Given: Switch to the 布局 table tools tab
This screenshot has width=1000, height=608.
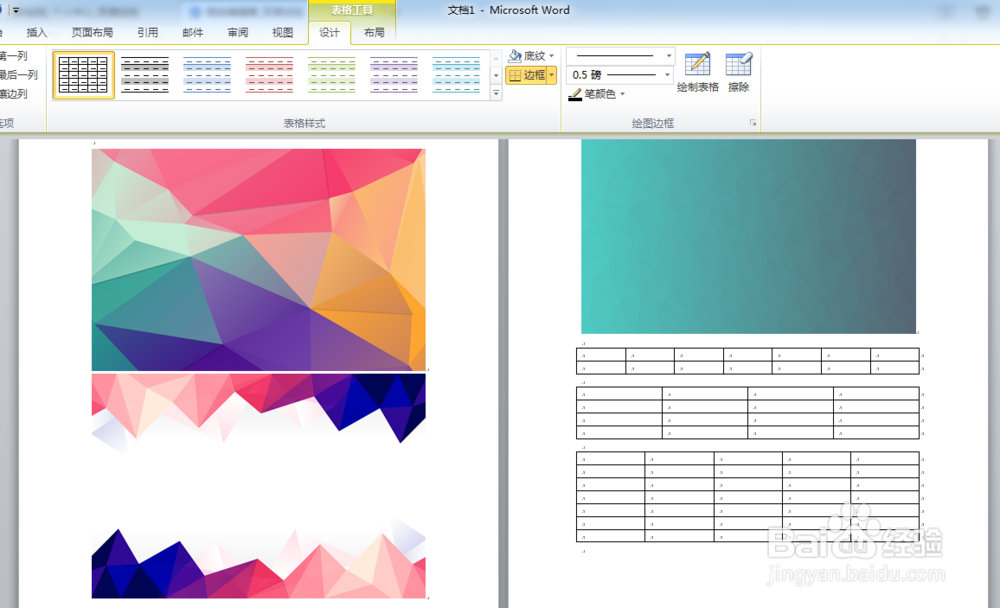Looking at the screenshot, I should click(374, 33).
